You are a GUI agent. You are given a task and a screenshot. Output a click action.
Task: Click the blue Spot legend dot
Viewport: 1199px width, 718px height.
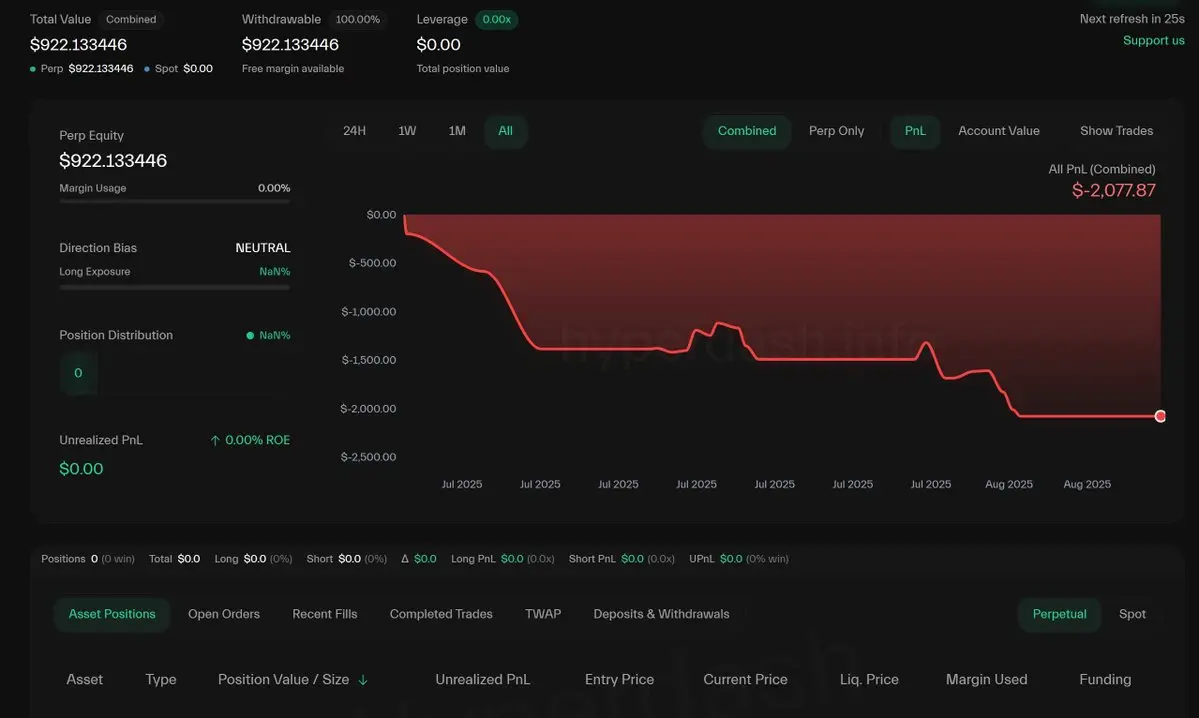147,69
